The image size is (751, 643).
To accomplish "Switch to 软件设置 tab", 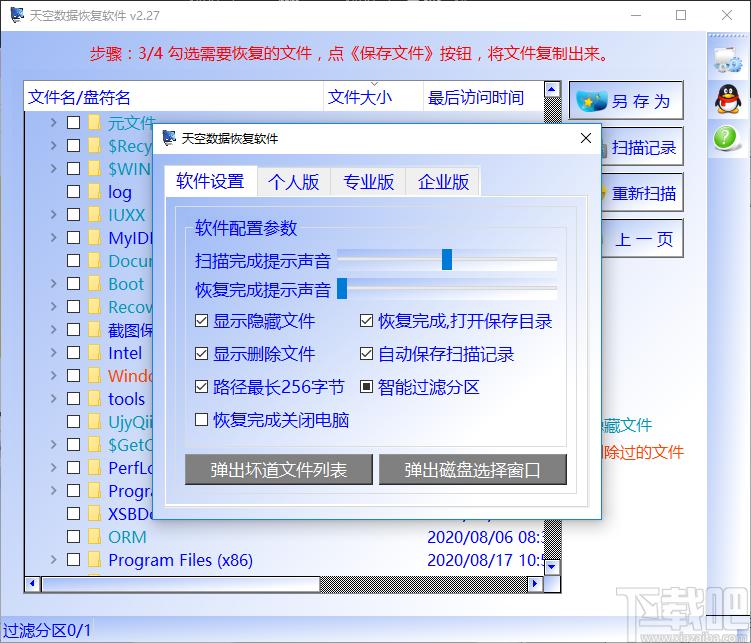I will point(210,181).
